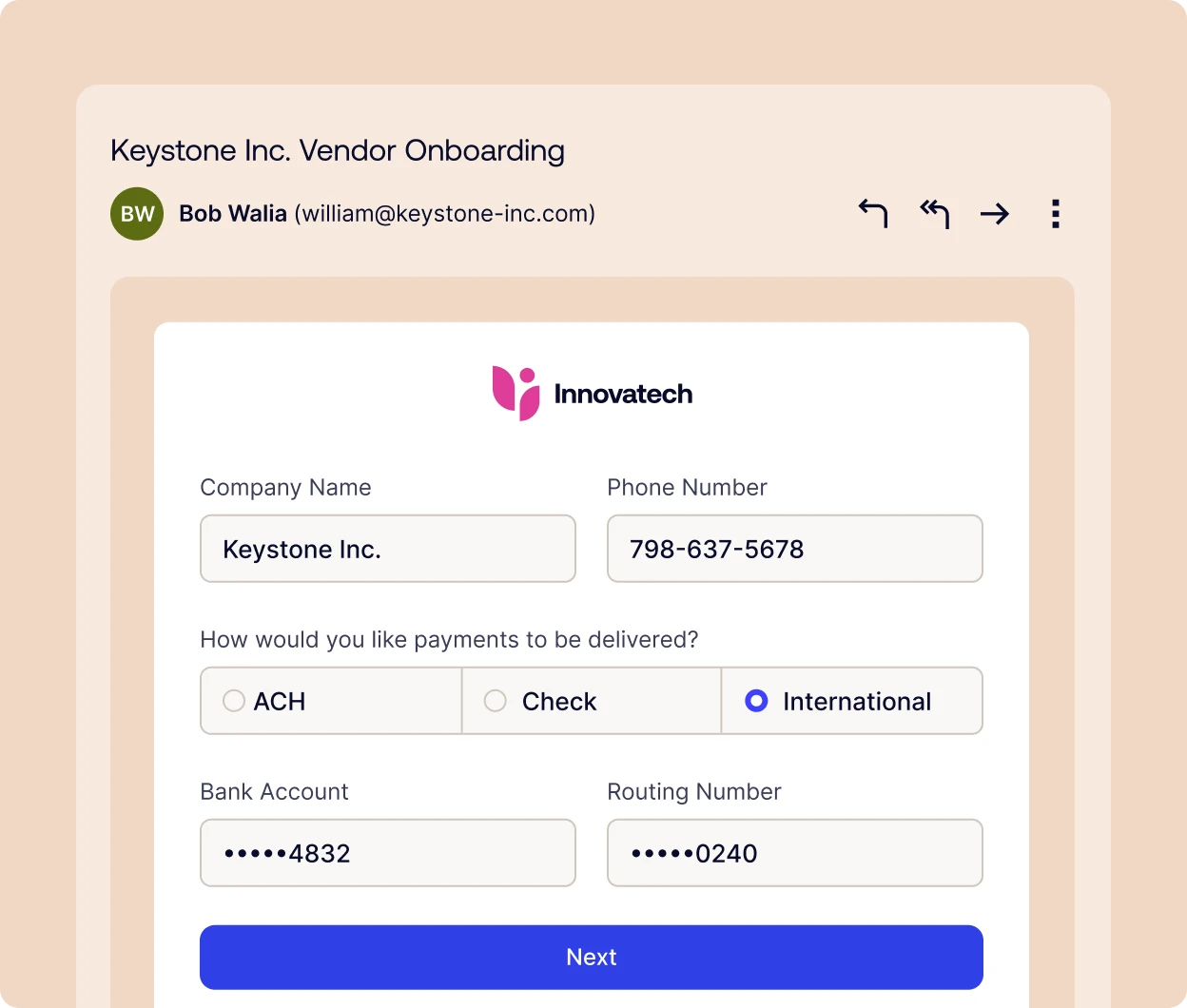Click the BW sender avatar
1187x1008 pixels.
tap(137, 214)
